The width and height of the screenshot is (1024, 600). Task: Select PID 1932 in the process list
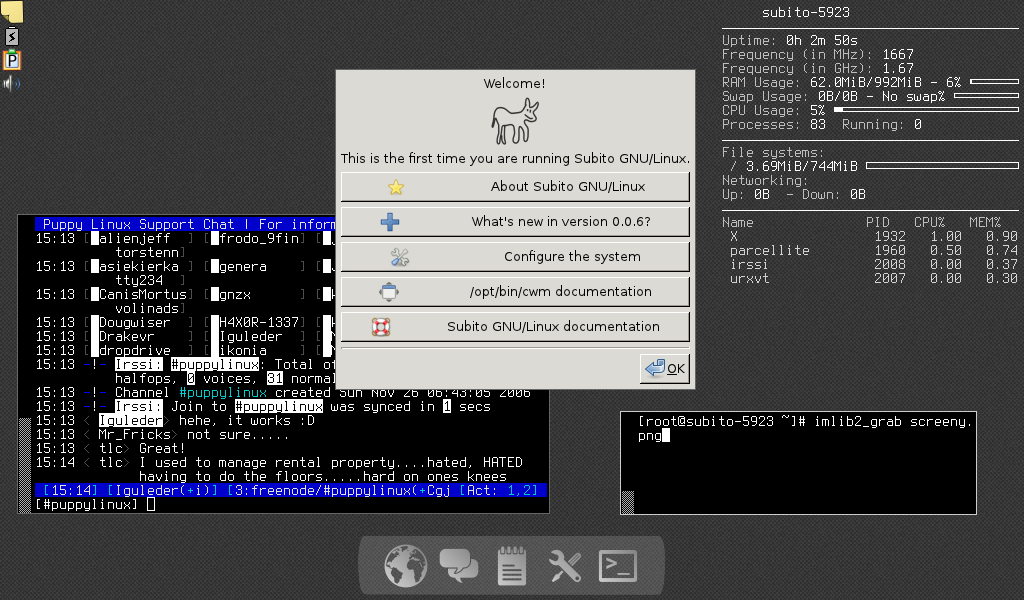coord(890,236)
